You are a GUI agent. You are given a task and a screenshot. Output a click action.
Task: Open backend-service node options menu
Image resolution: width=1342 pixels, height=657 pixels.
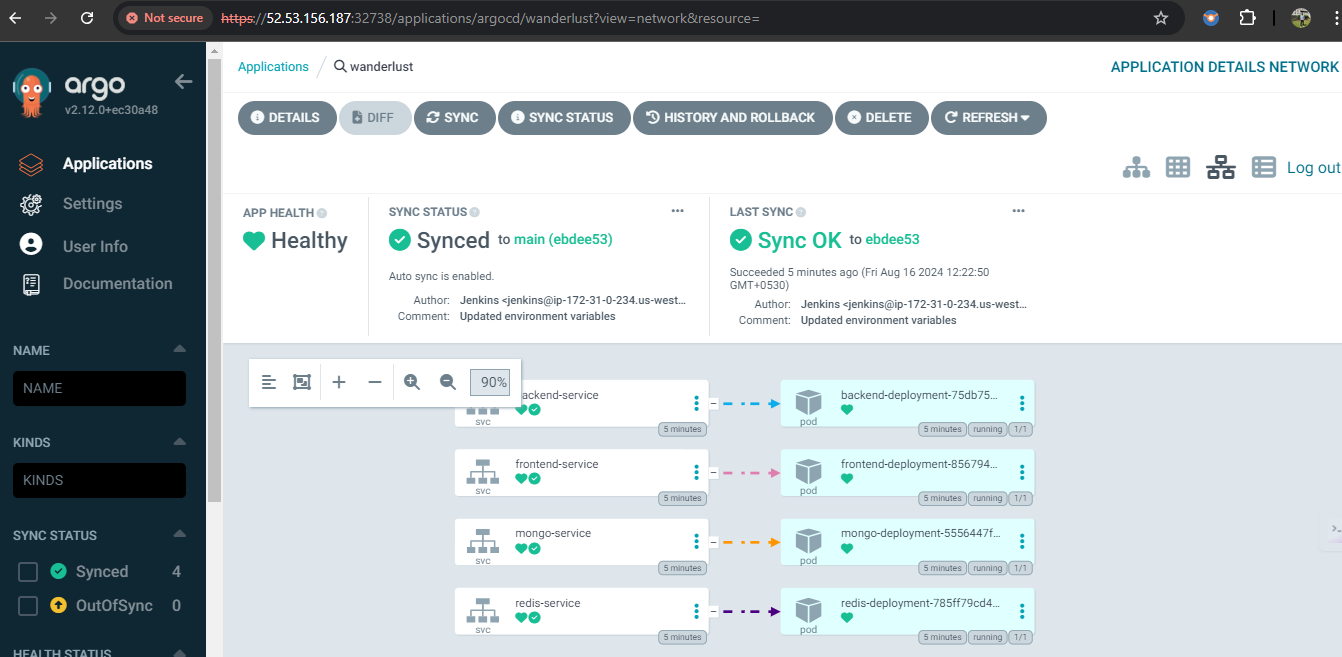point(696,403)
